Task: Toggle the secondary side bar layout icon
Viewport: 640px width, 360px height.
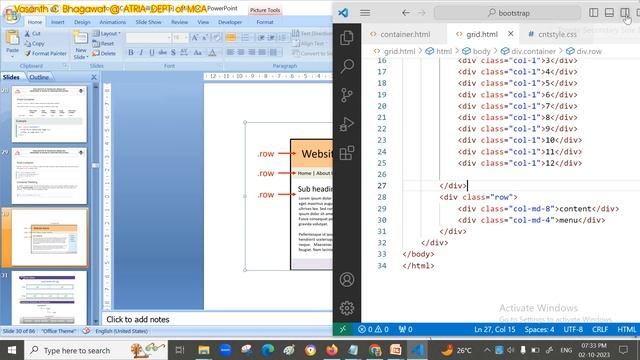Action: [624, 13]
